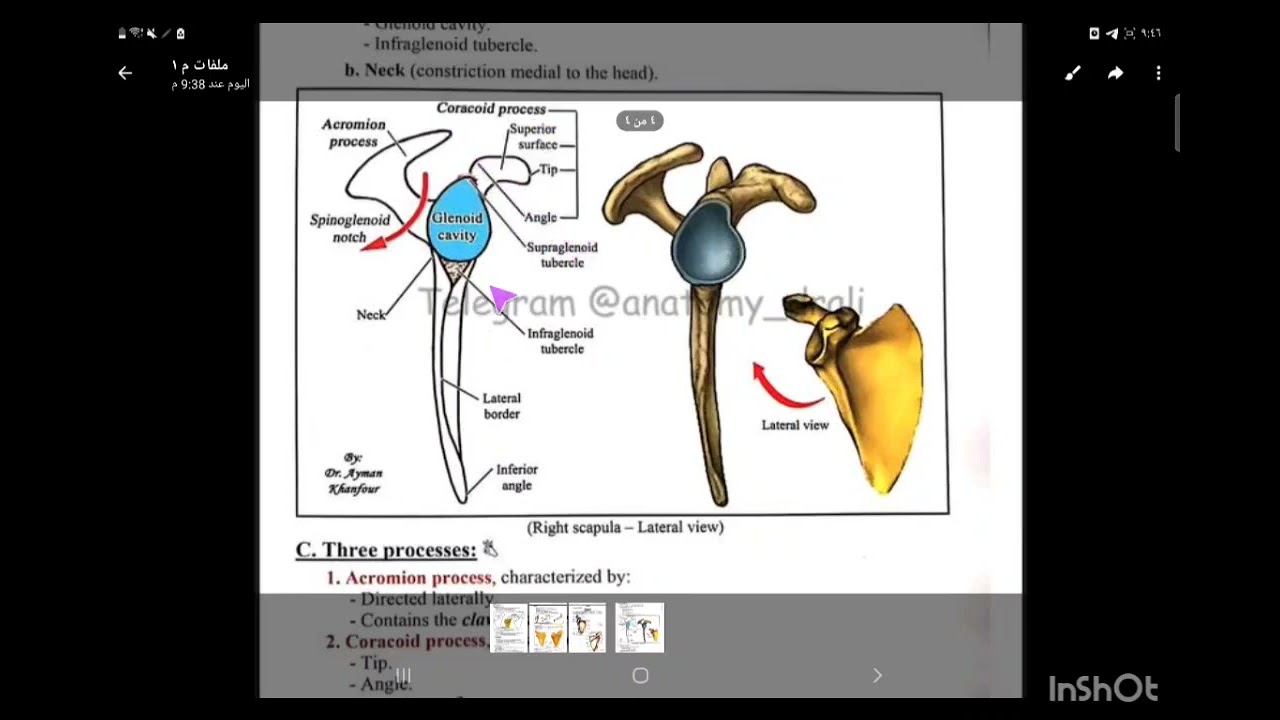
Task: Tap the 'Glenoid cavity' label in the diagram
Action: coord(457,226)
